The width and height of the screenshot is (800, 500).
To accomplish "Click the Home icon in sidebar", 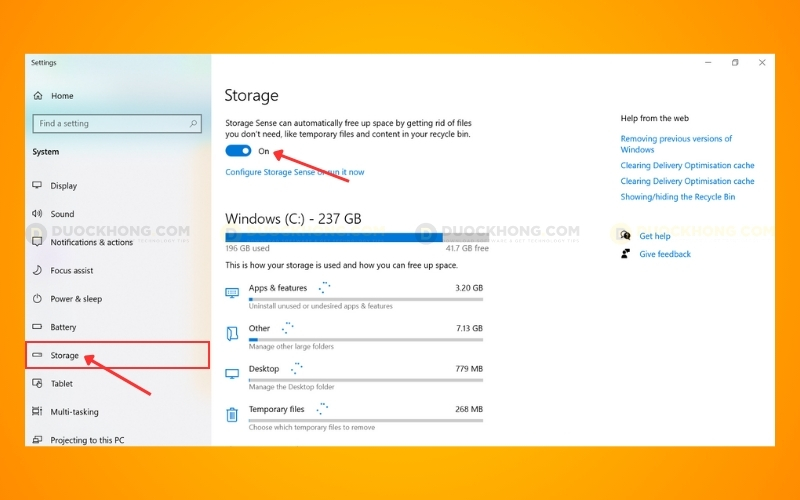I will click(x=38, y=96).
